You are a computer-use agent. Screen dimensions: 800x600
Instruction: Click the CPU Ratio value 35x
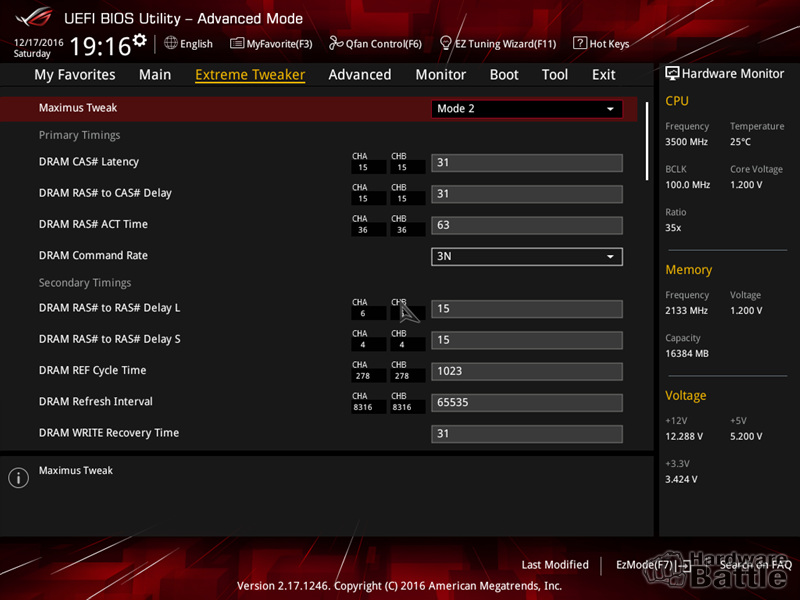pyautogui.click(x=673, y=228)
